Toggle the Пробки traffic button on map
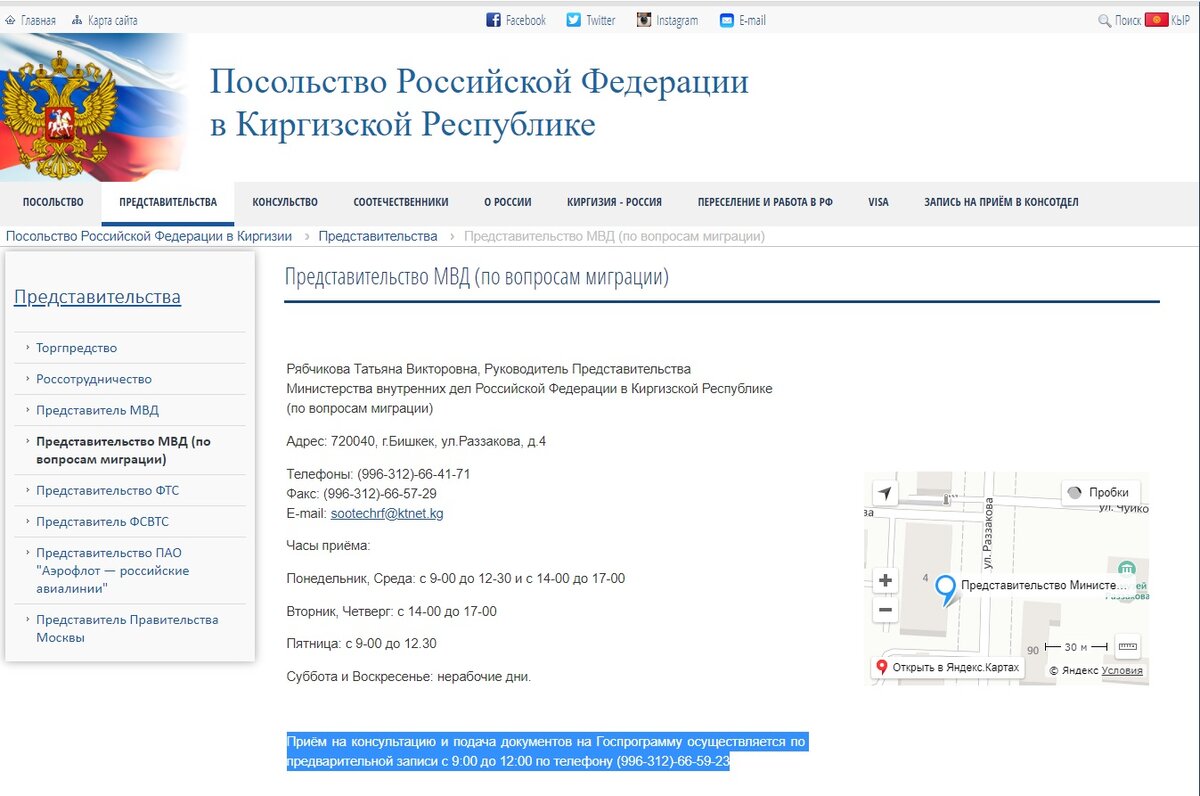This screenshot has height=796, width=1200. pos(1100,492)
